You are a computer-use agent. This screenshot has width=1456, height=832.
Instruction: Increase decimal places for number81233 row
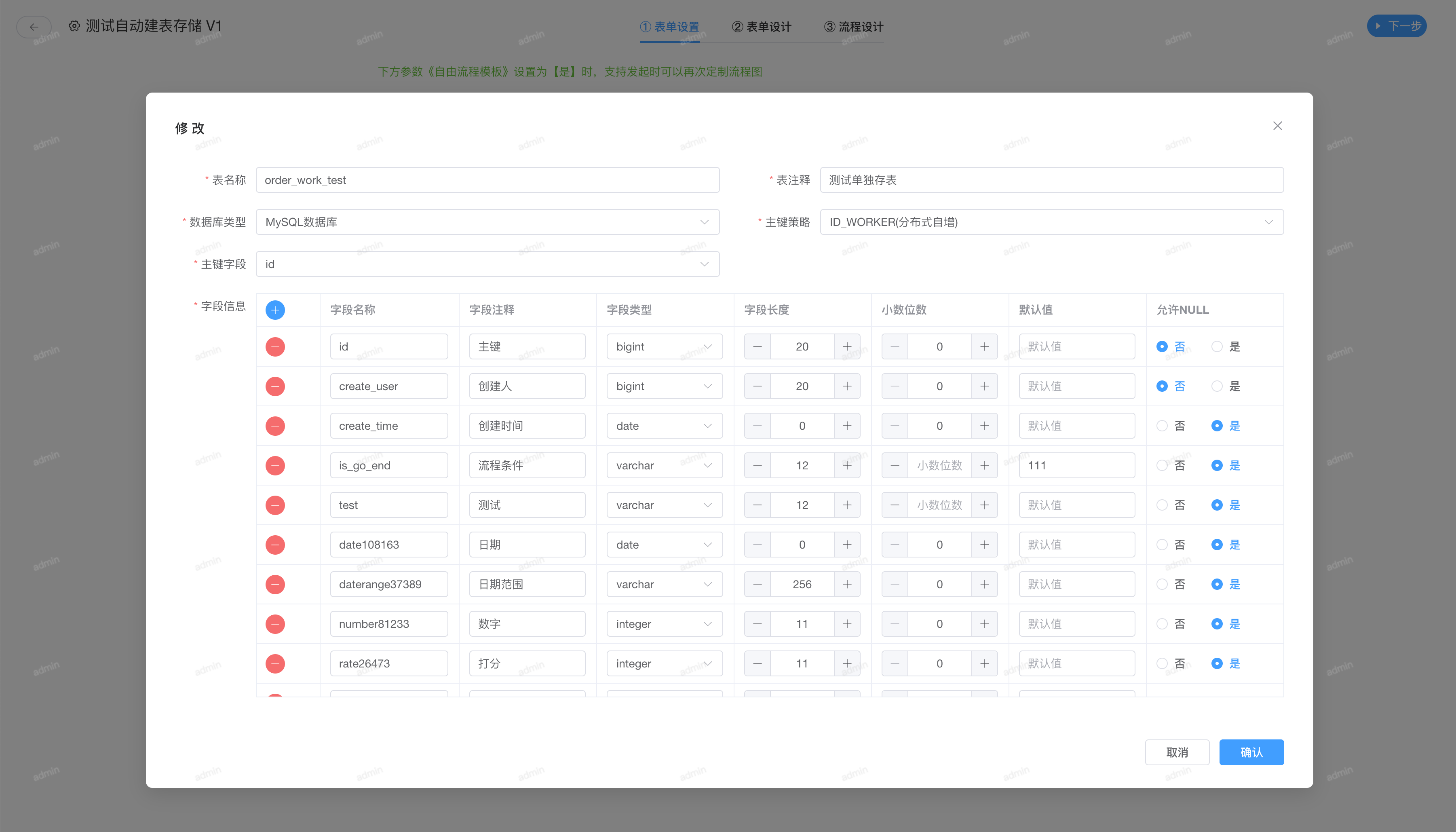[x=984, y=624]
